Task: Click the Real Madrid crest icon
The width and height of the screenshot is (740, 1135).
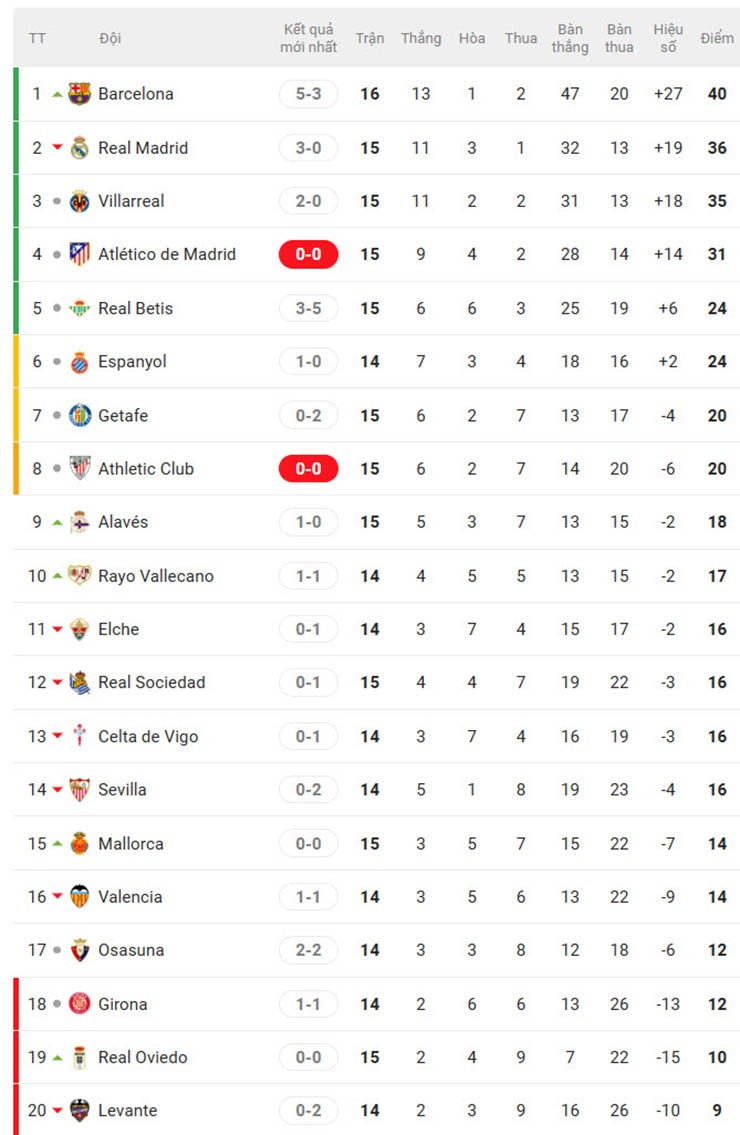Action: (80, 148)
